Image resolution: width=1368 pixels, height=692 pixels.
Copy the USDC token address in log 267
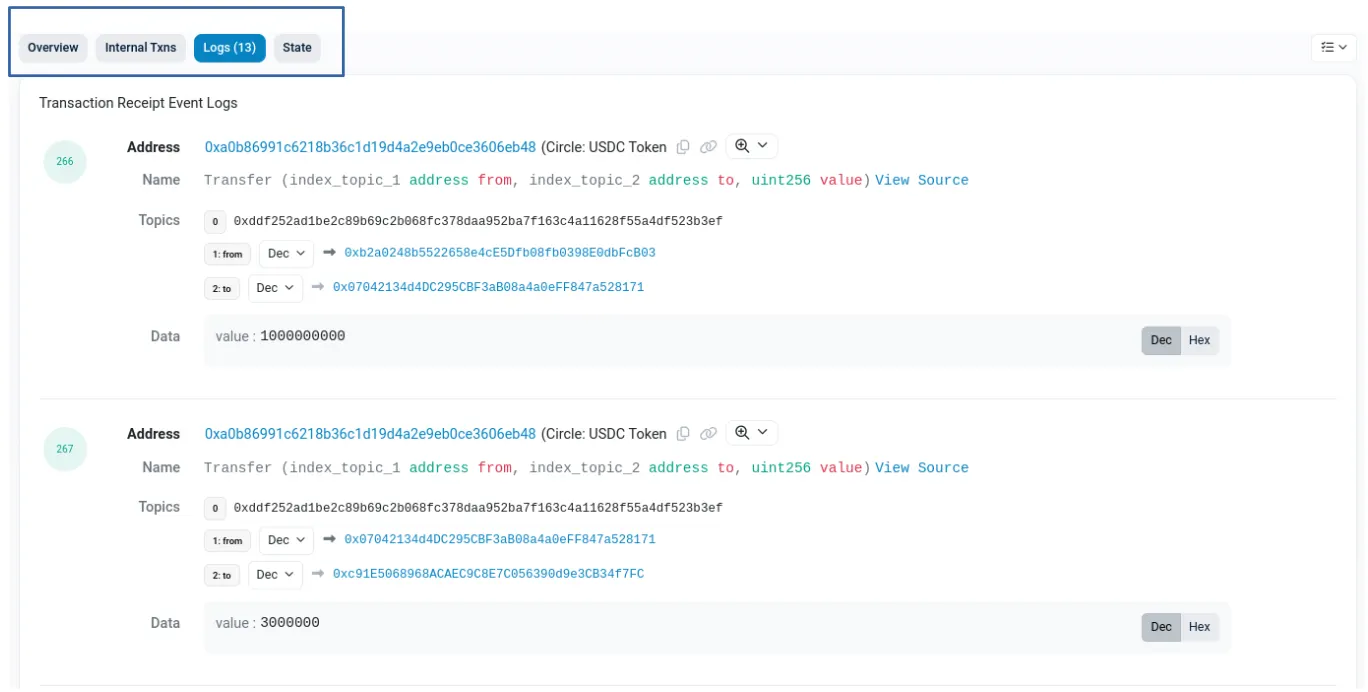(683, 433)
